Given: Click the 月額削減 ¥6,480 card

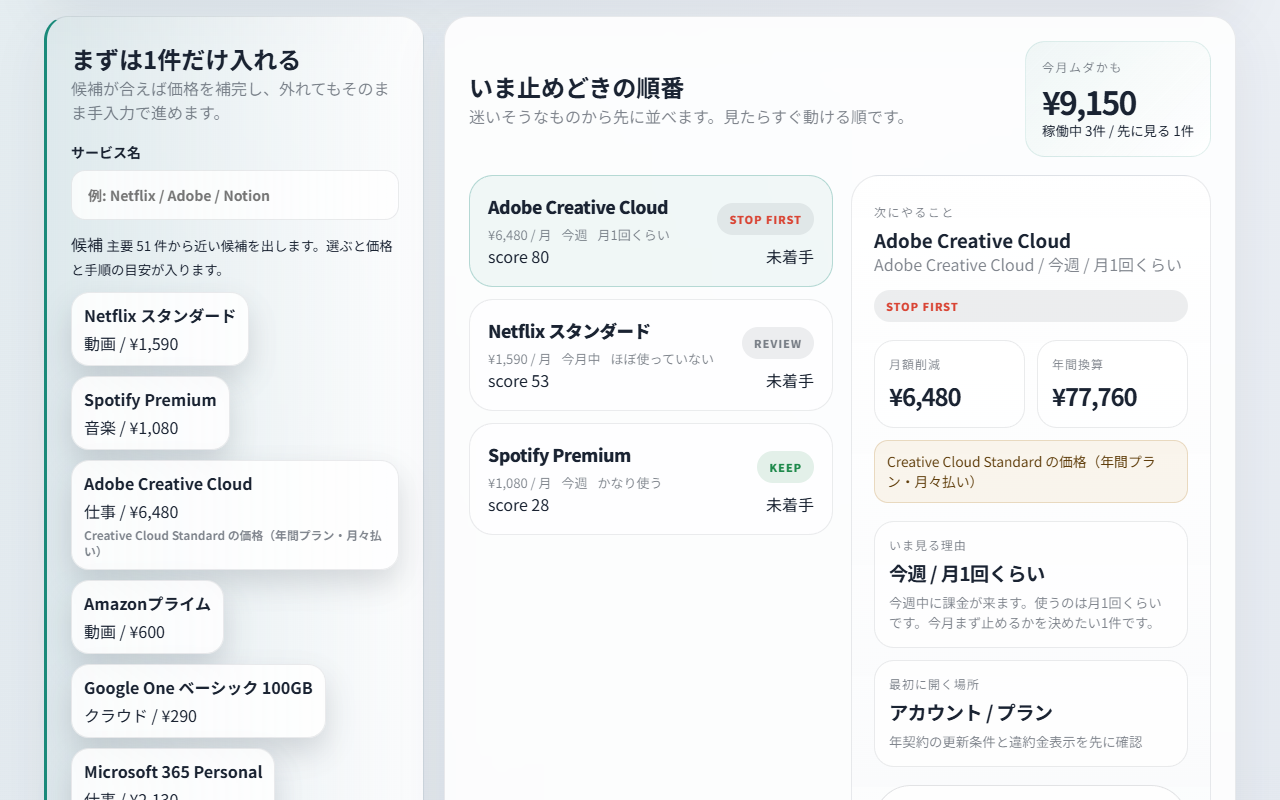Looking at the screenshot, I should [x=949, y=384].
